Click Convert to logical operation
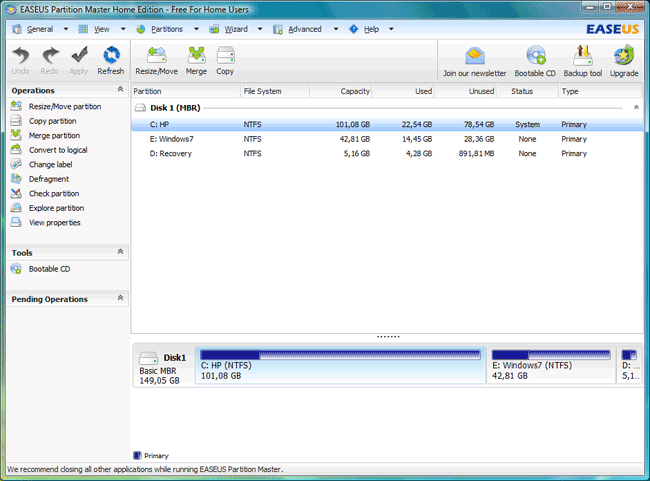The image size is (650, 481). click(58, 150)
